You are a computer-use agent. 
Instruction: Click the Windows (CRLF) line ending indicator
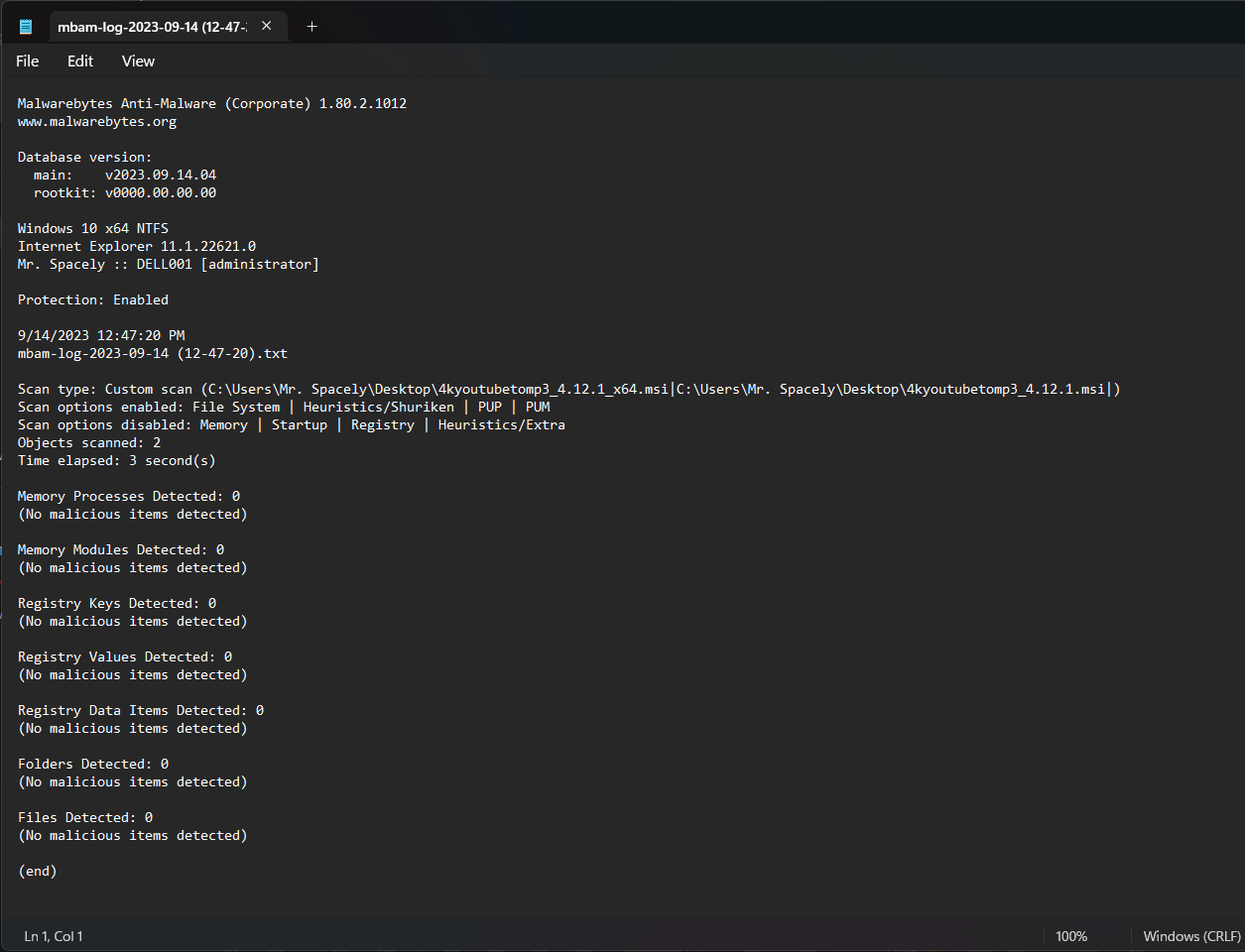pos(1191,936)
